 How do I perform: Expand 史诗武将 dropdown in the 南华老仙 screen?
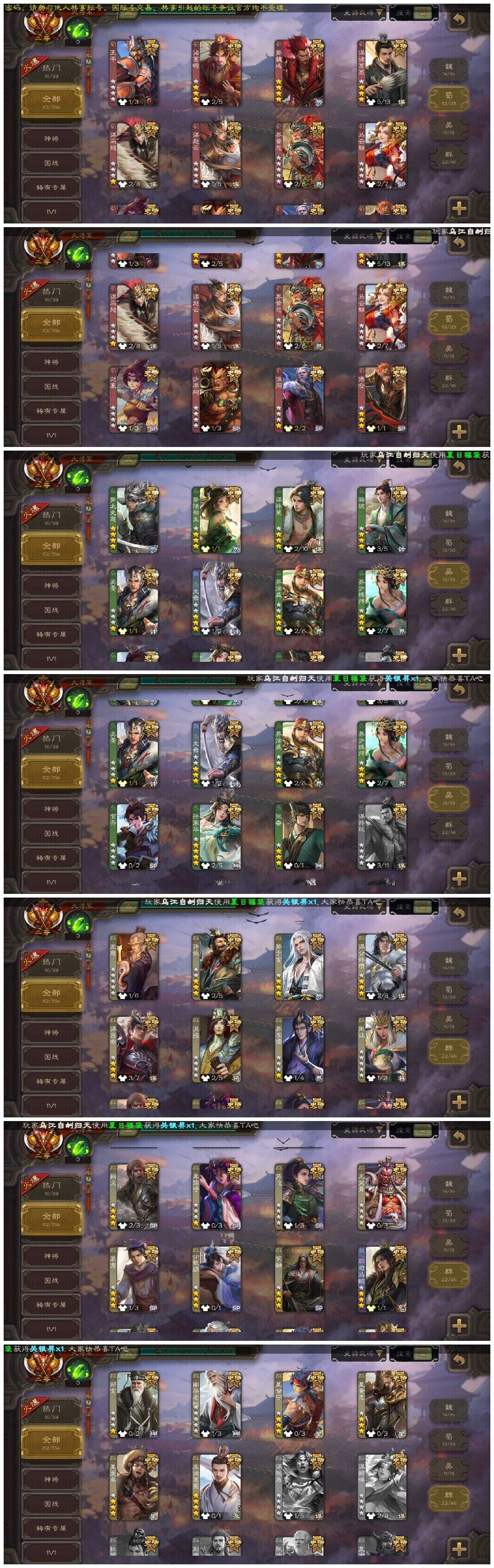point(359,1353)
